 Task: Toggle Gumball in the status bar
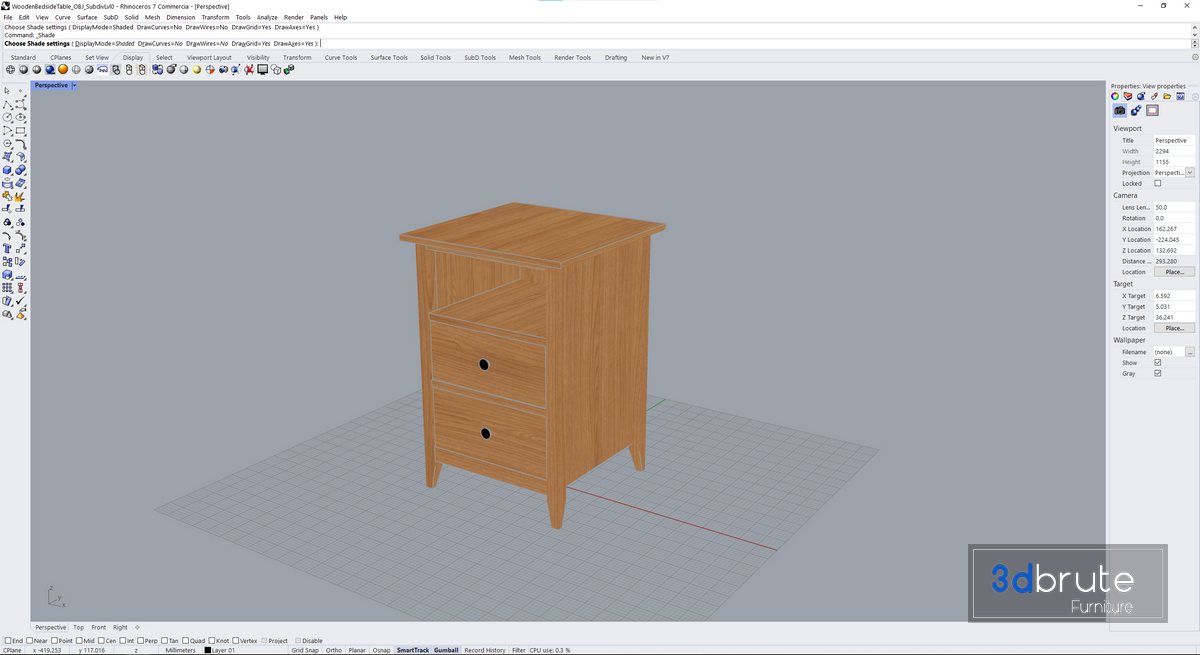(x=446, y=650)
